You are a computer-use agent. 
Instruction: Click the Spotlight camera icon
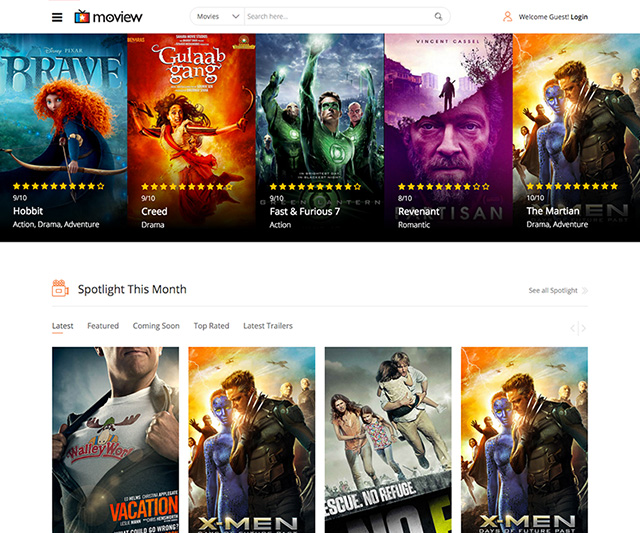[60, 288]
